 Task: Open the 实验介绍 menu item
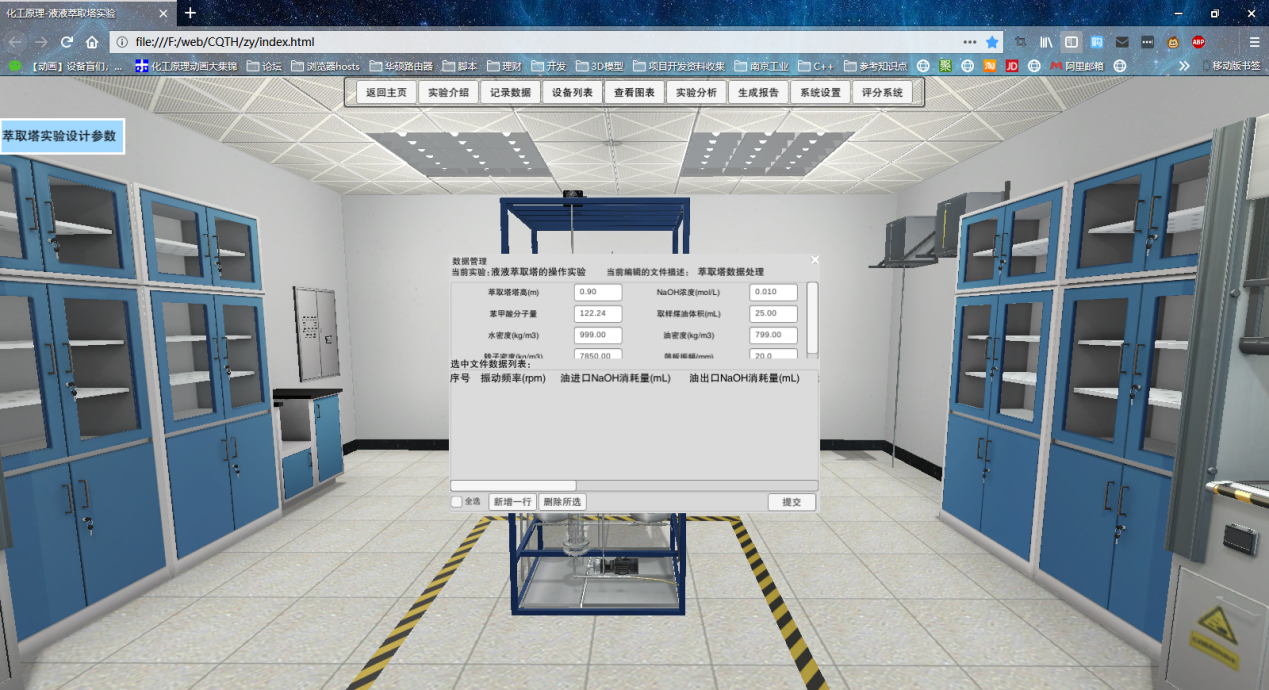click(x=448, y=92)
